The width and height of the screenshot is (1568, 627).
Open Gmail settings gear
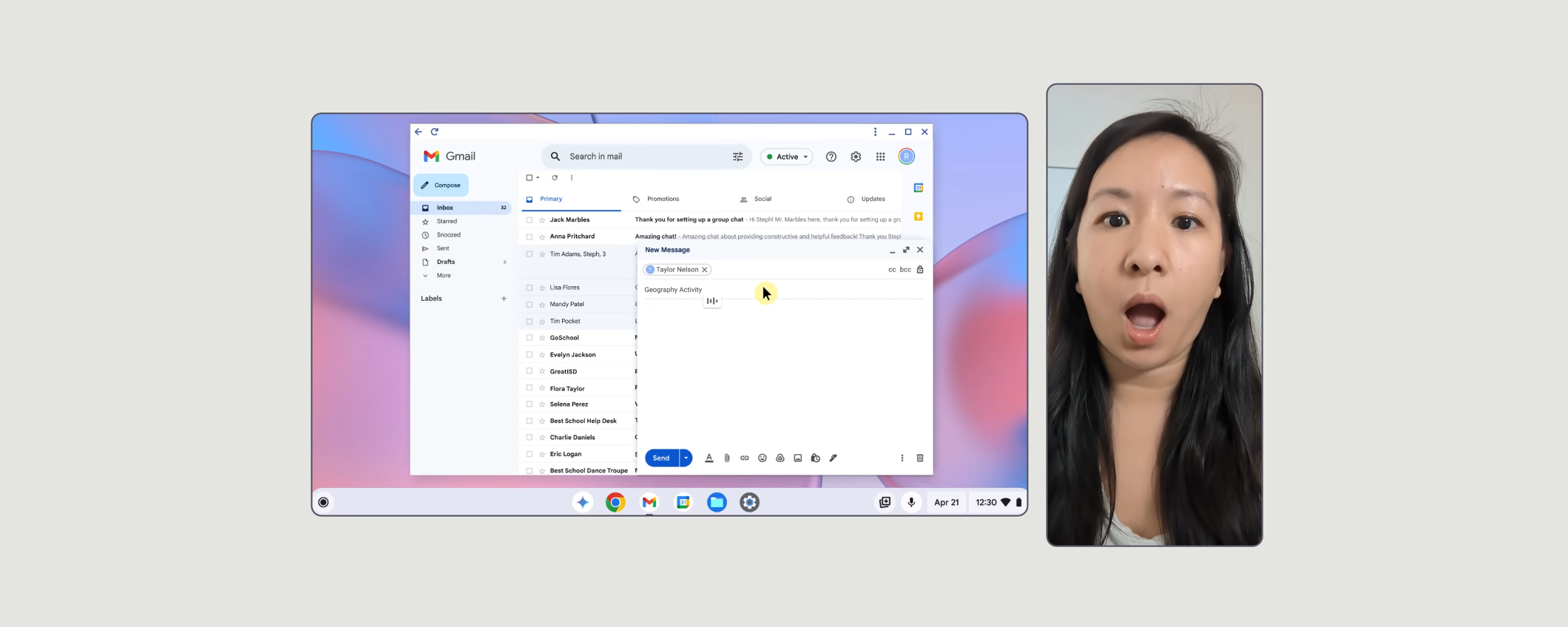856,157
